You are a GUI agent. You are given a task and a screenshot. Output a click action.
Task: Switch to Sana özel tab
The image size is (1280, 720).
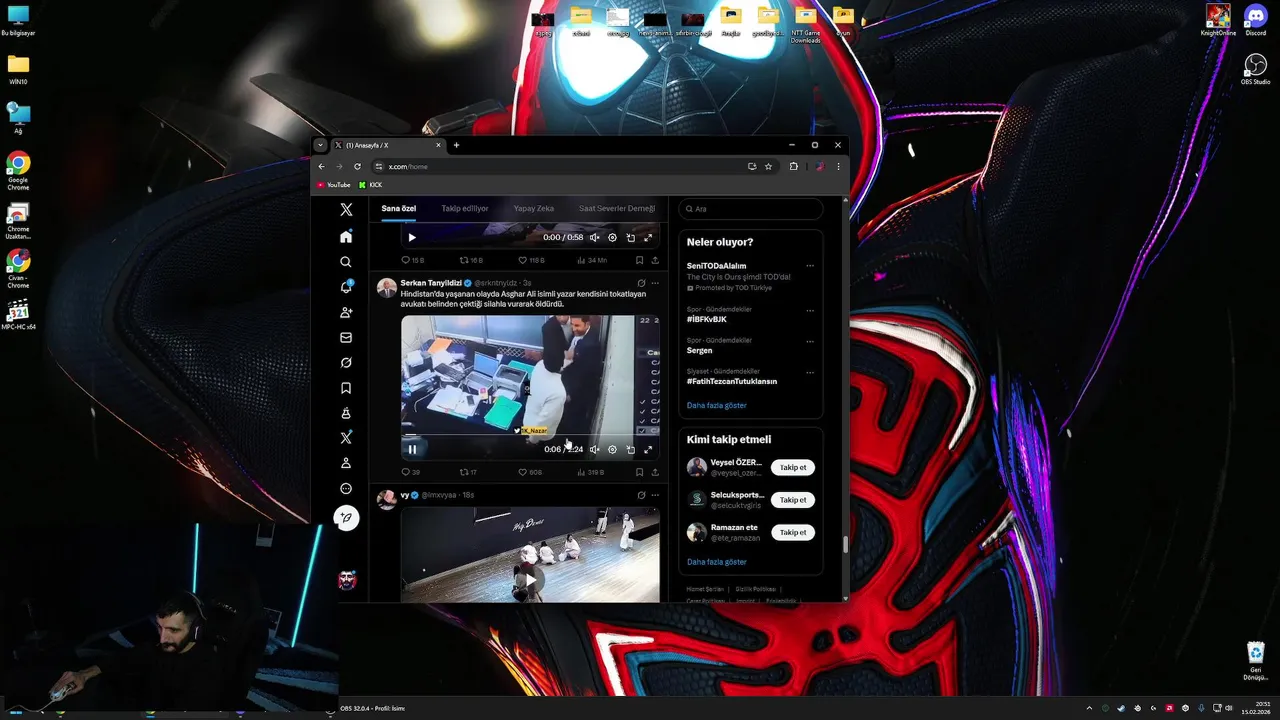[x=398, y=208]
